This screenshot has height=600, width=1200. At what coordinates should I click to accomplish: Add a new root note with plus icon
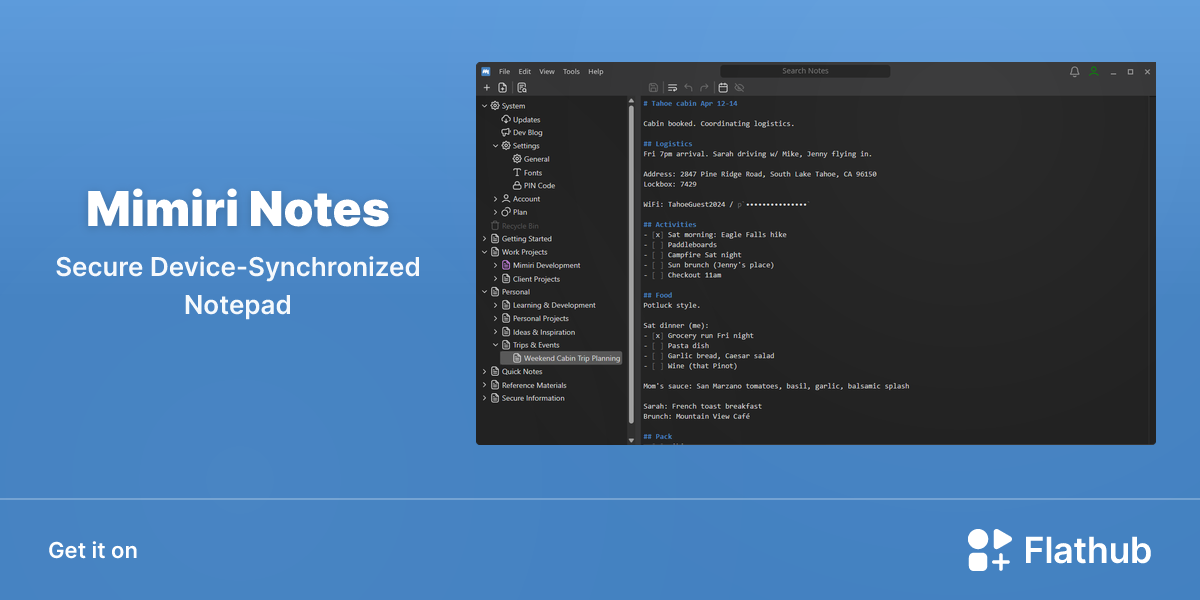(x=487, y=88)
